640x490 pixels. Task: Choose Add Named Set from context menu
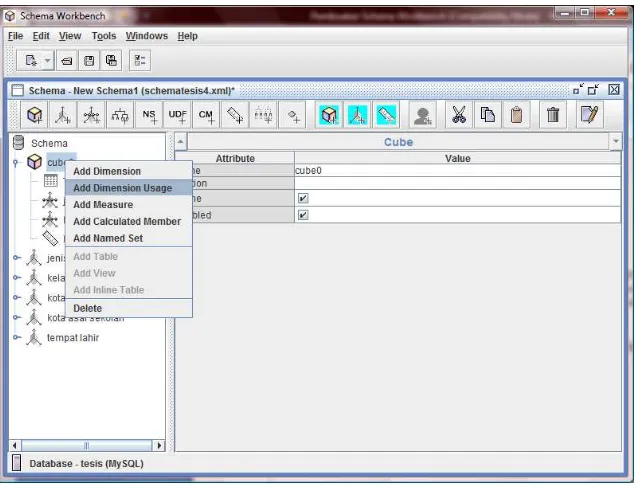pyautogui.click(x=129, y=238)
